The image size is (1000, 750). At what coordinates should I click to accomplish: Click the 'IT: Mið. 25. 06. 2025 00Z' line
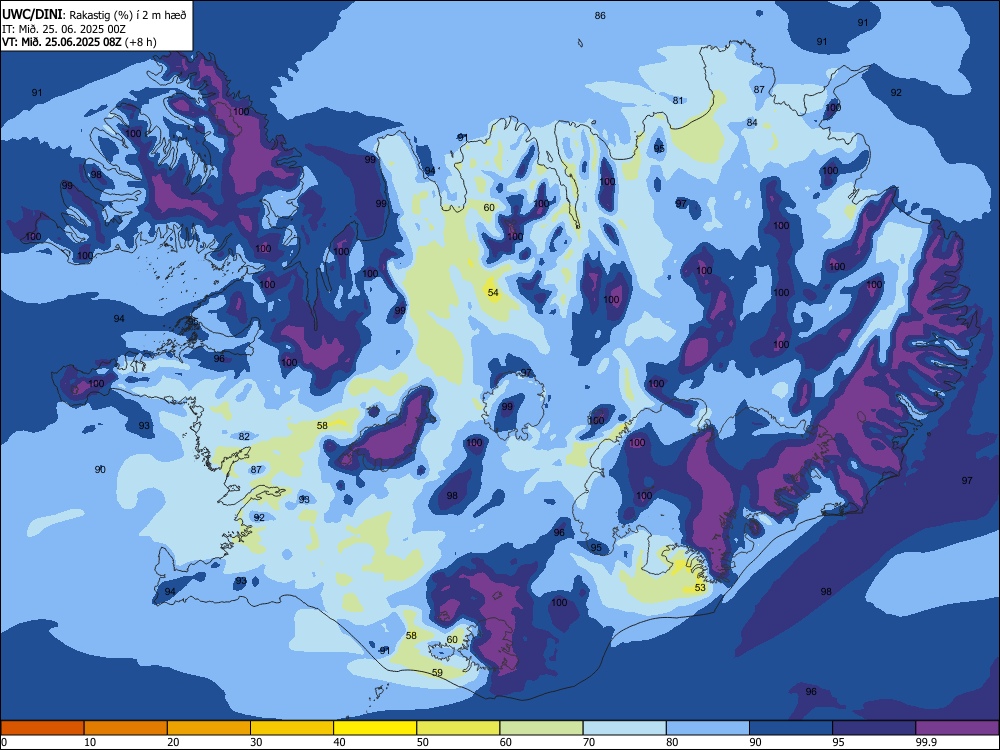[64, 29]
